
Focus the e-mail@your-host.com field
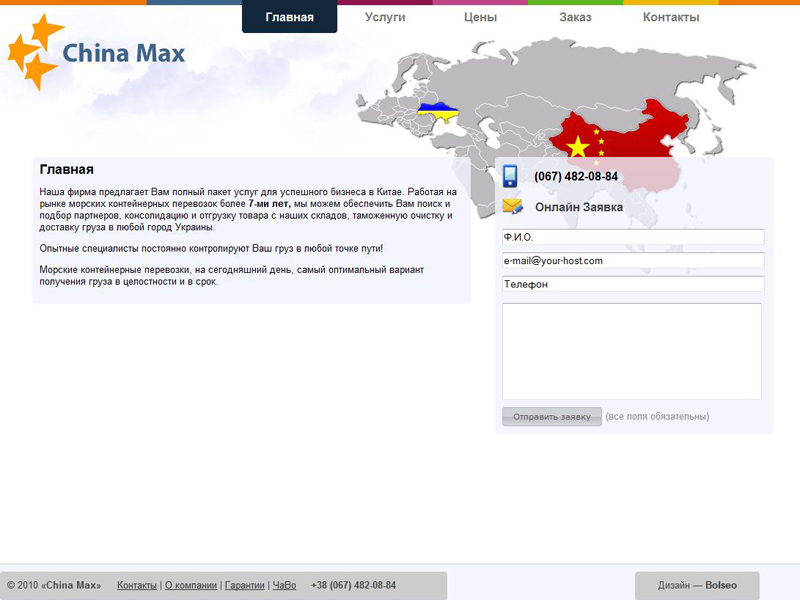(x=633, y=260)
